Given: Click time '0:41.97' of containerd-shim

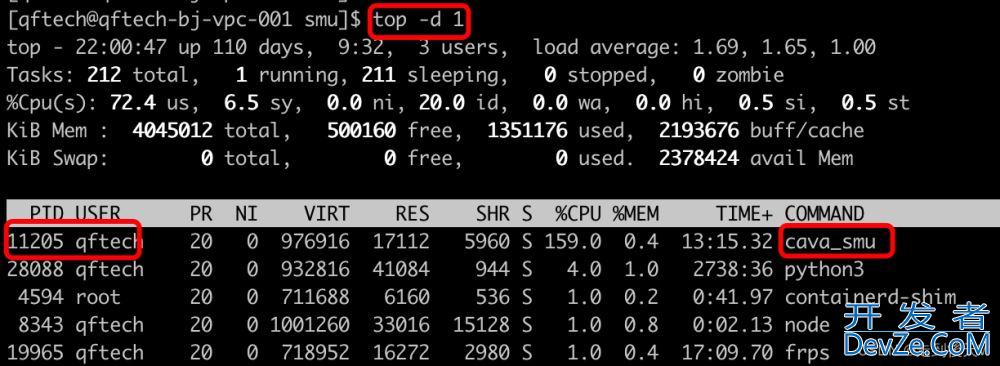Looking at the screenshot, I should tap(733, 297).
